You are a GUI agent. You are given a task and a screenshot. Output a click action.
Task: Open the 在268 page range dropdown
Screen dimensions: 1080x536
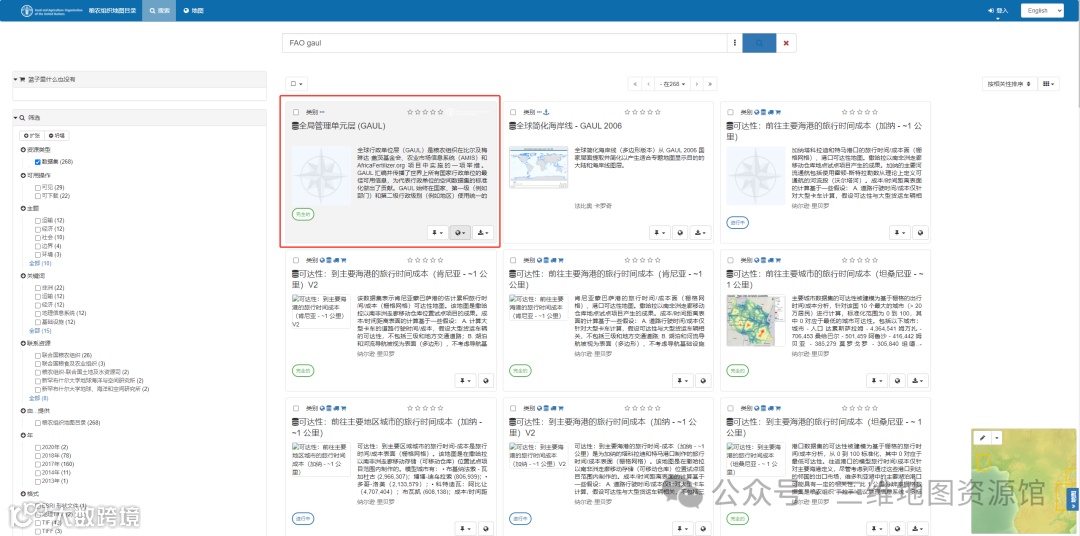pyautogui.click(x=672, y=83)
